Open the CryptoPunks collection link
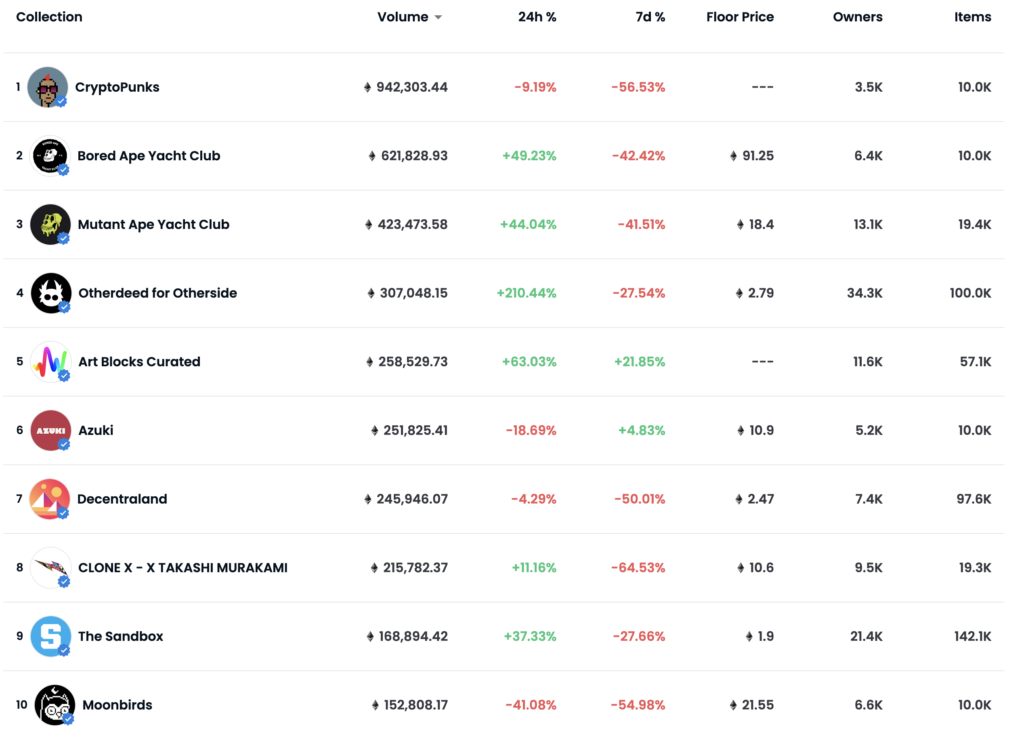Viewport: 1024px width, 739px height. 117,87
